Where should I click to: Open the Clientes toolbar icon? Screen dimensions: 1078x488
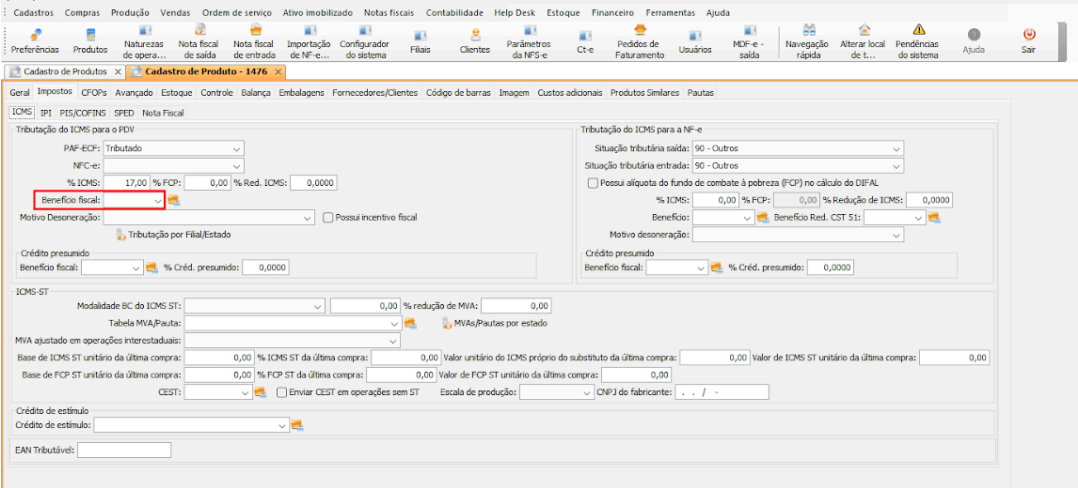[x=474, y=40]
